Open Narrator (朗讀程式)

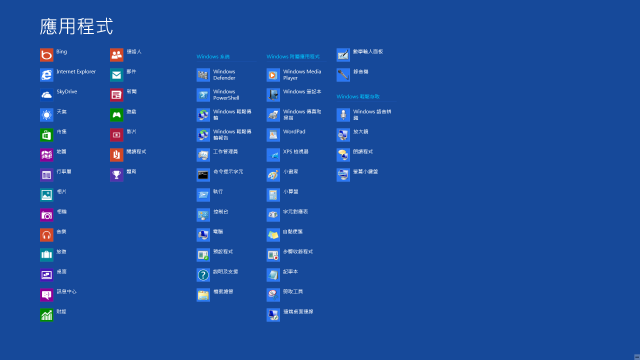point(343,155)
